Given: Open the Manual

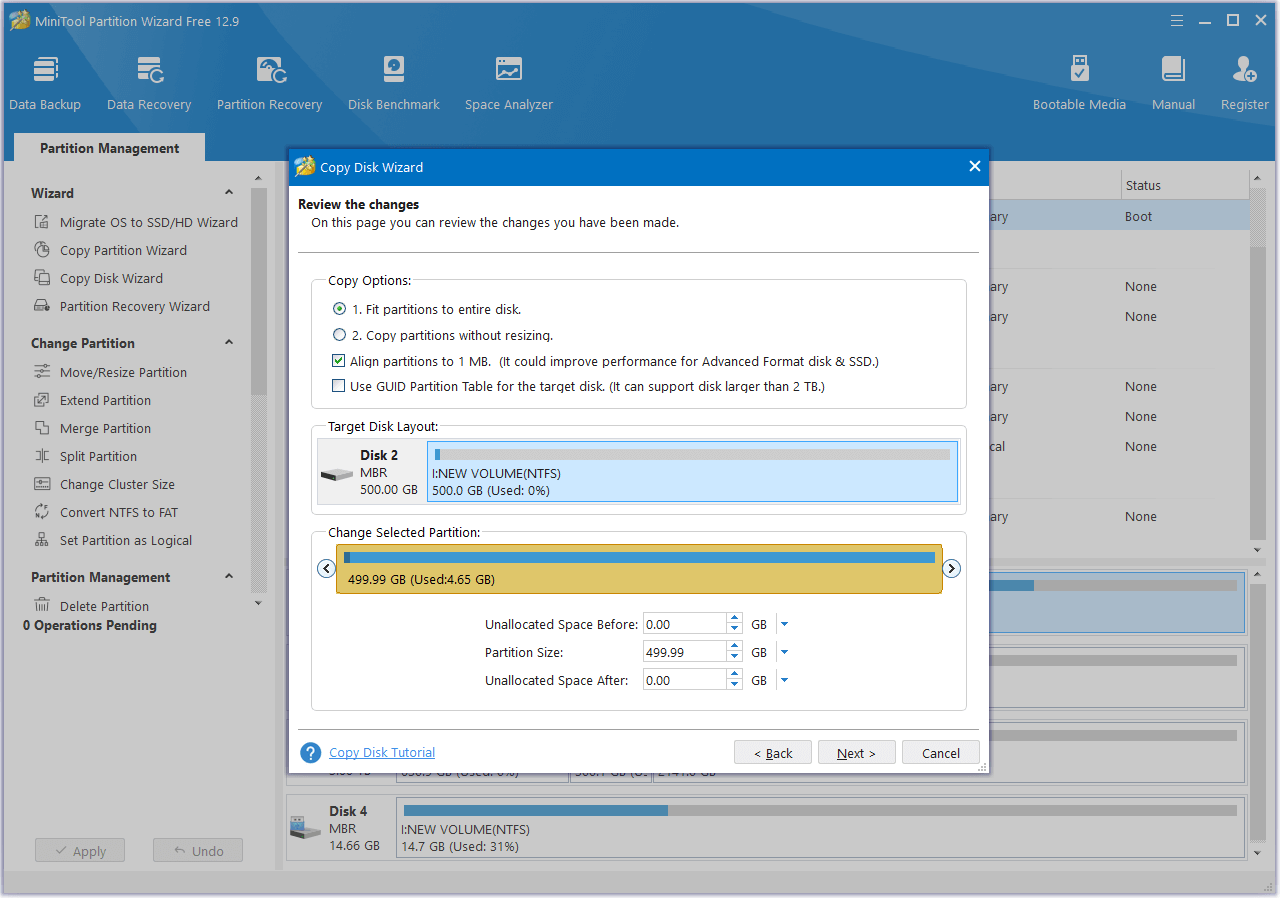Looking at the screenshot, I should [1173, 83].
